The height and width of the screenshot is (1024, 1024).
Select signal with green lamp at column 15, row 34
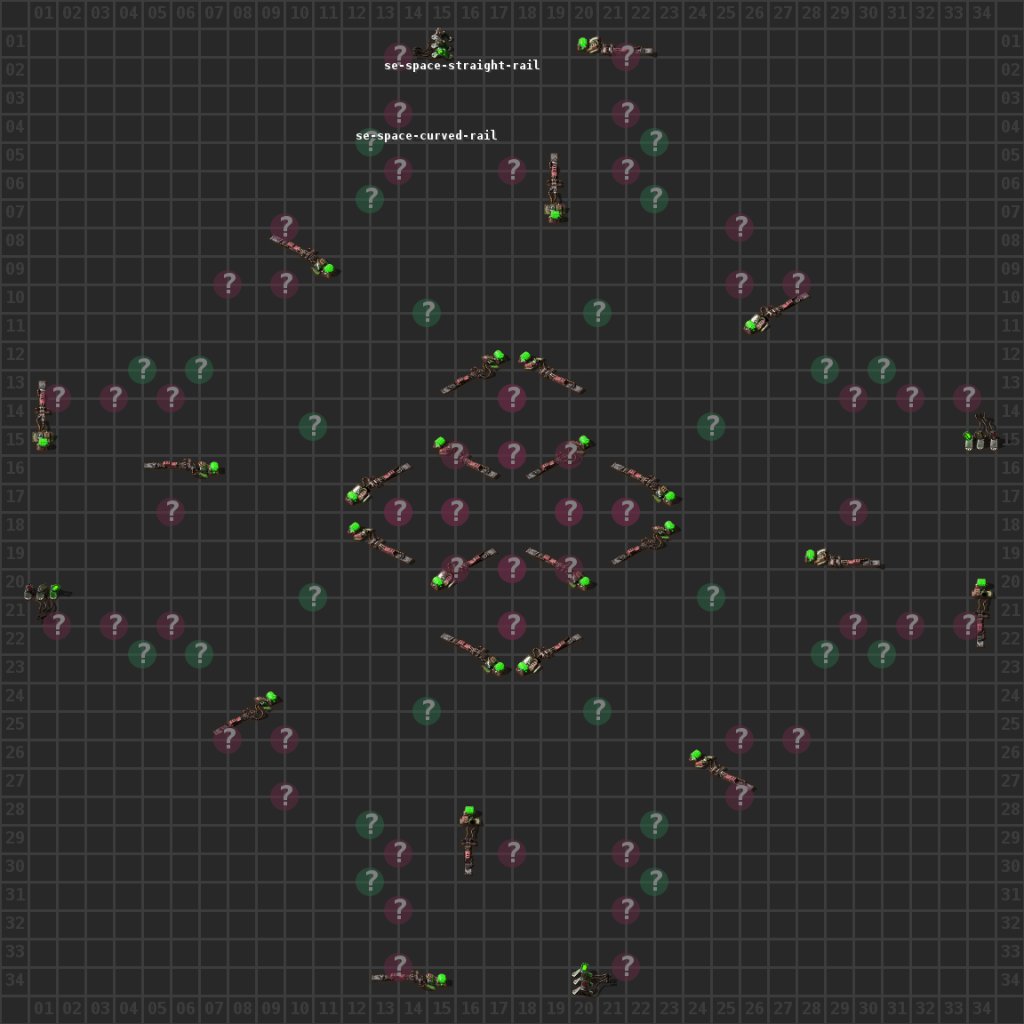(x=409, y=979)
